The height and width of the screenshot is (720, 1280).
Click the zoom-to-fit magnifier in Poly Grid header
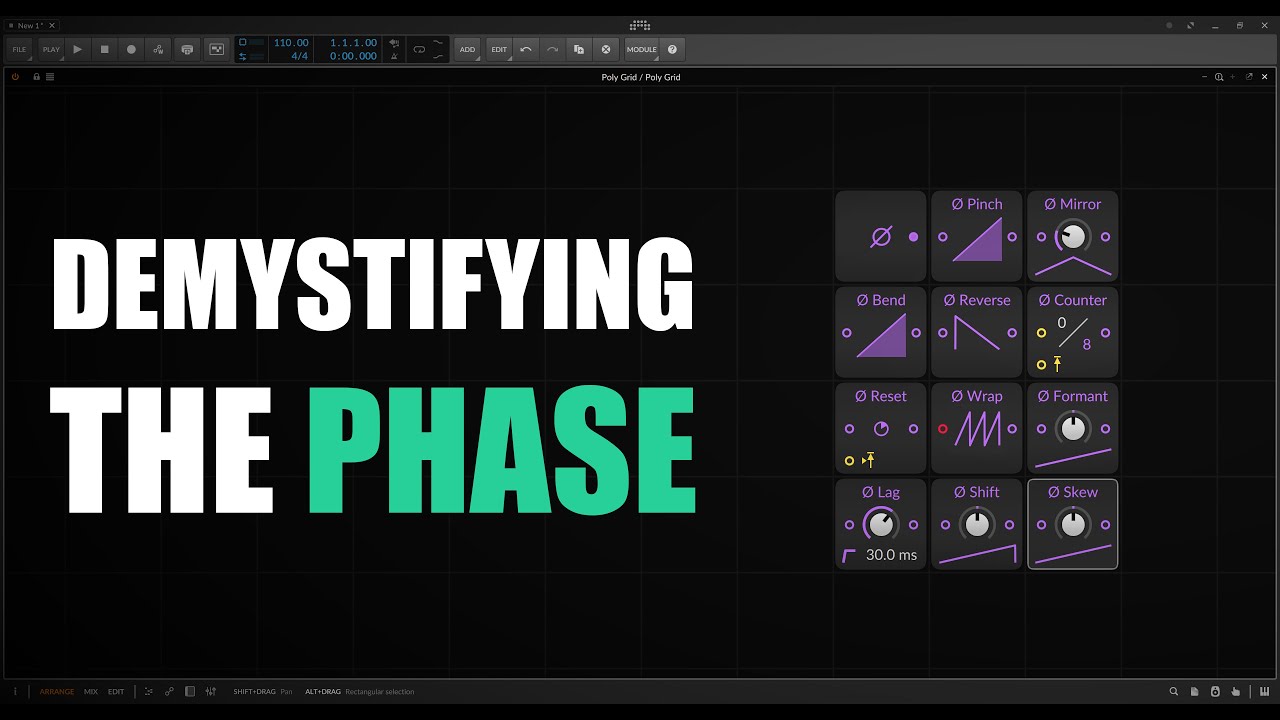tap(1218, 77)
